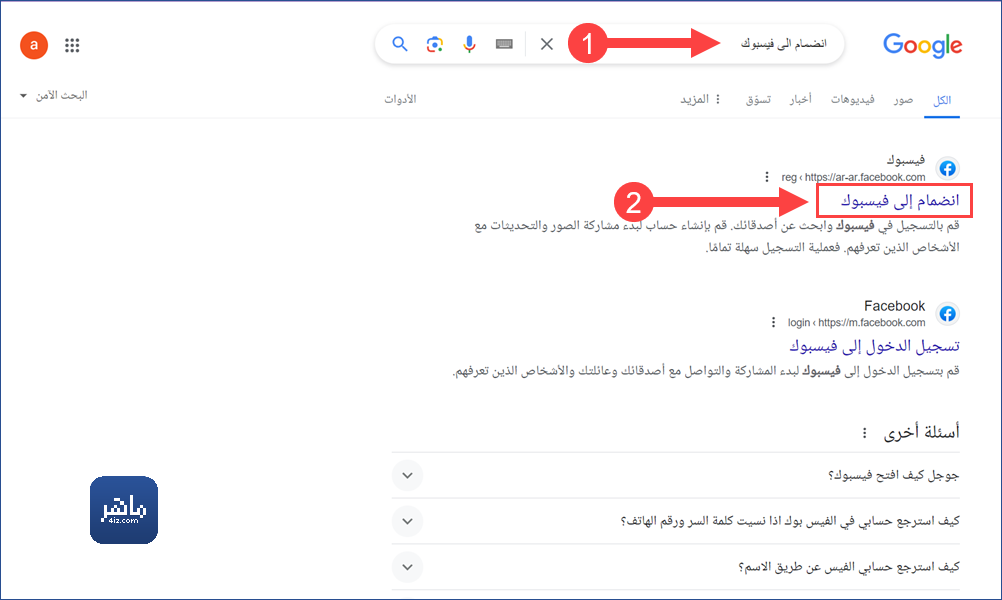
Task: Switch to the فيديوهات tab
Action: tap(852, 99)
